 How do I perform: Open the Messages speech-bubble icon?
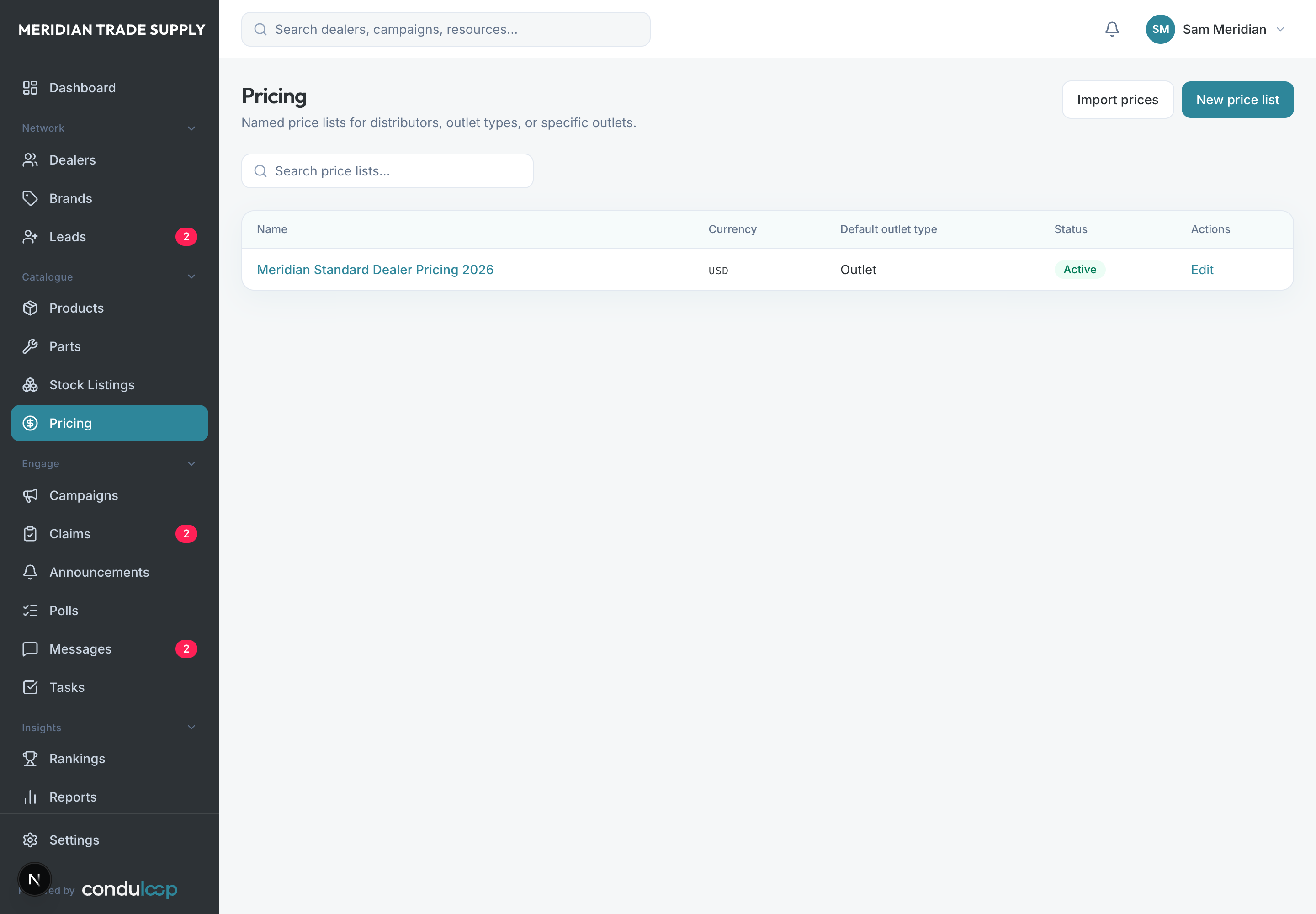[x=30, y=649]
